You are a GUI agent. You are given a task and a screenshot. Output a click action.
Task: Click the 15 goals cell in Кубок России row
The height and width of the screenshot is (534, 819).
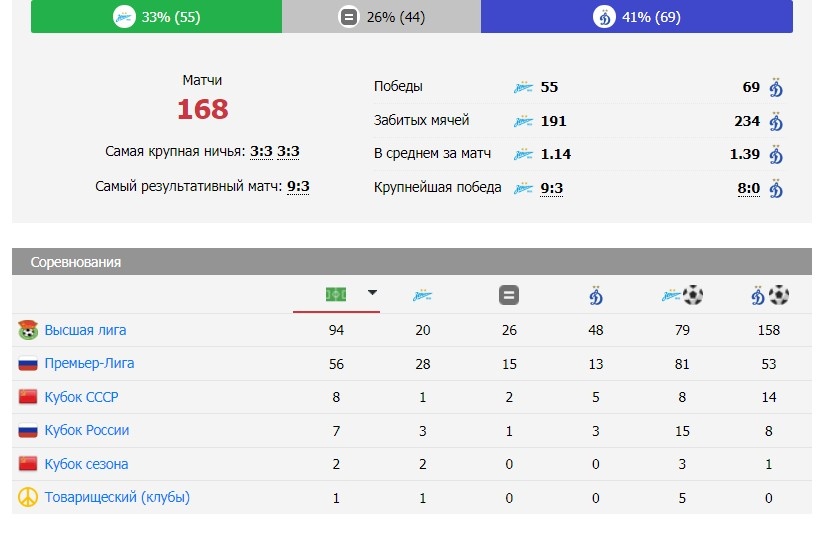coord(682,431)
